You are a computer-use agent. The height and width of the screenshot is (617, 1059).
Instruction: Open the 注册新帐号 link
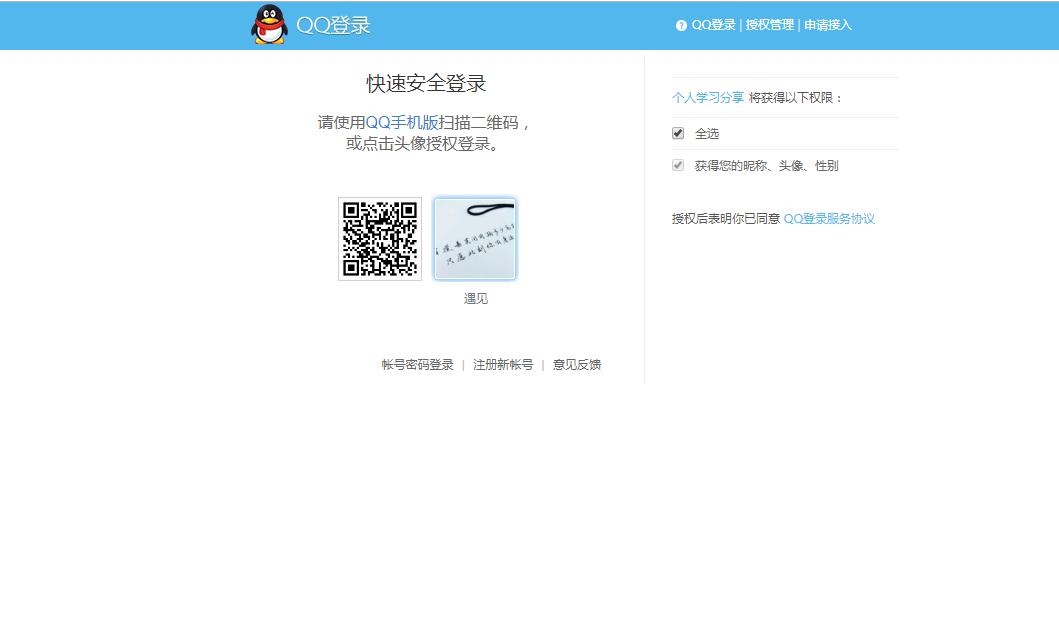click(x=503, y=365)
